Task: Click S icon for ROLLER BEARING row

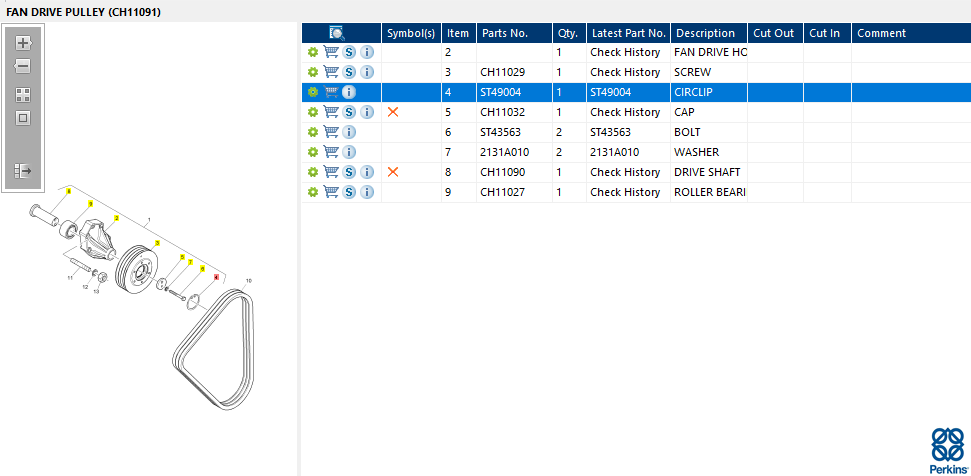Action: pos(349,192)
